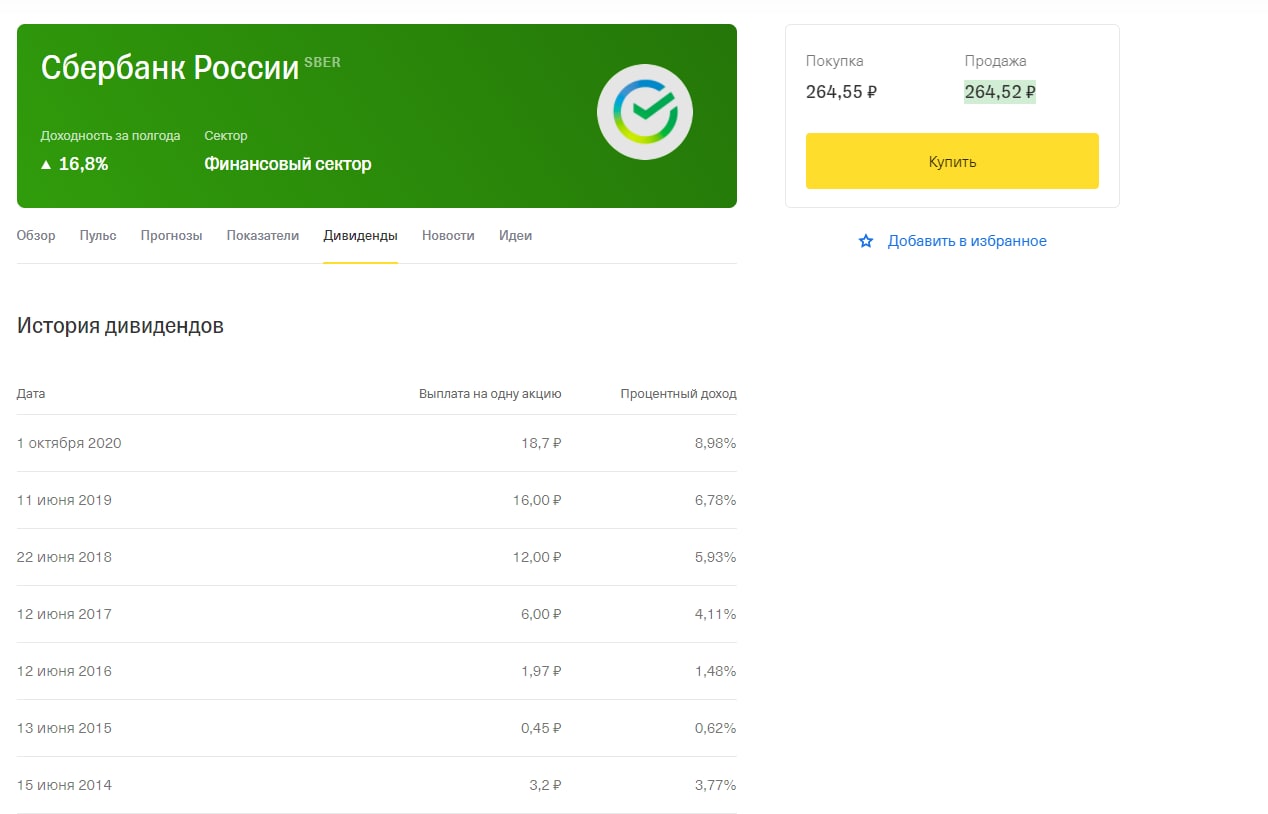Click the Сектор label
Viewport: 1268px width, 814px height.
pyautogui.click(x=226, y=136)
